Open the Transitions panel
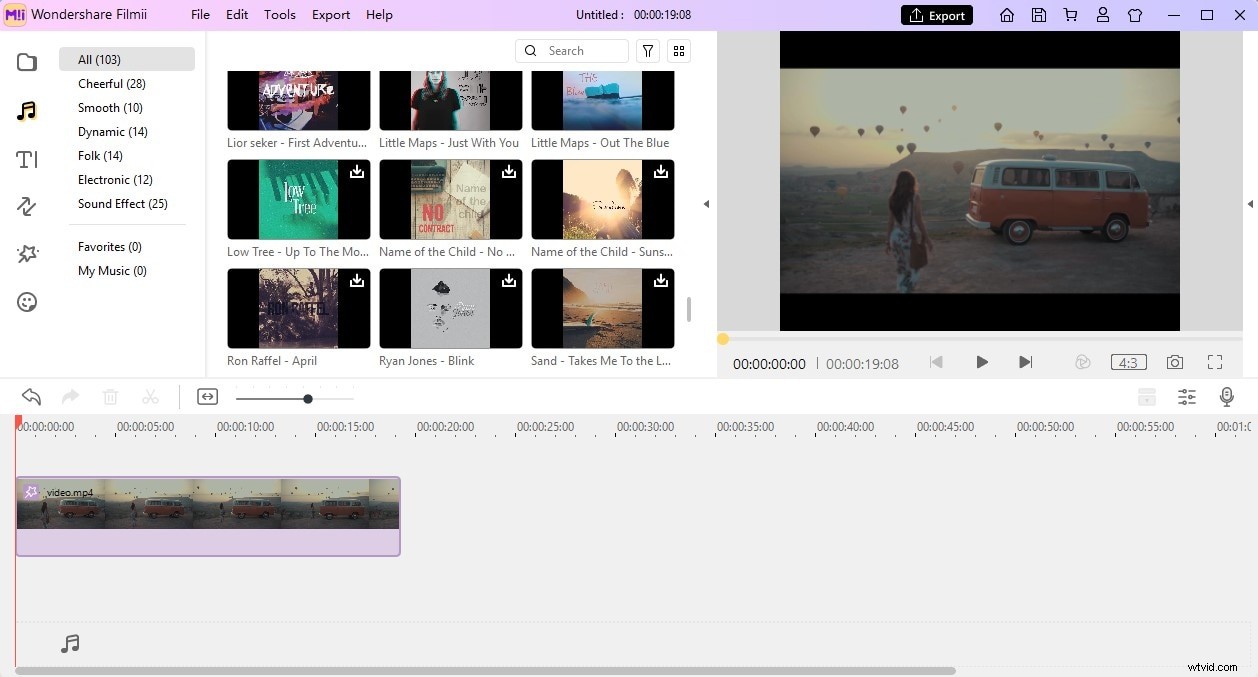The image size is (1258, 677). pyautogui.click(x=26, y=207)
